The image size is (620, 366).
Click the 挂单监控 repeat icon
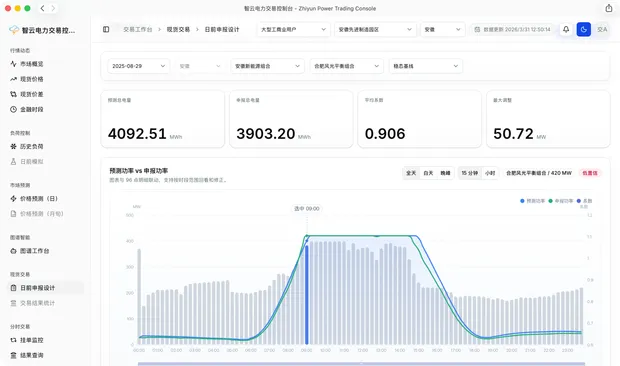click(x=13, y=340)
